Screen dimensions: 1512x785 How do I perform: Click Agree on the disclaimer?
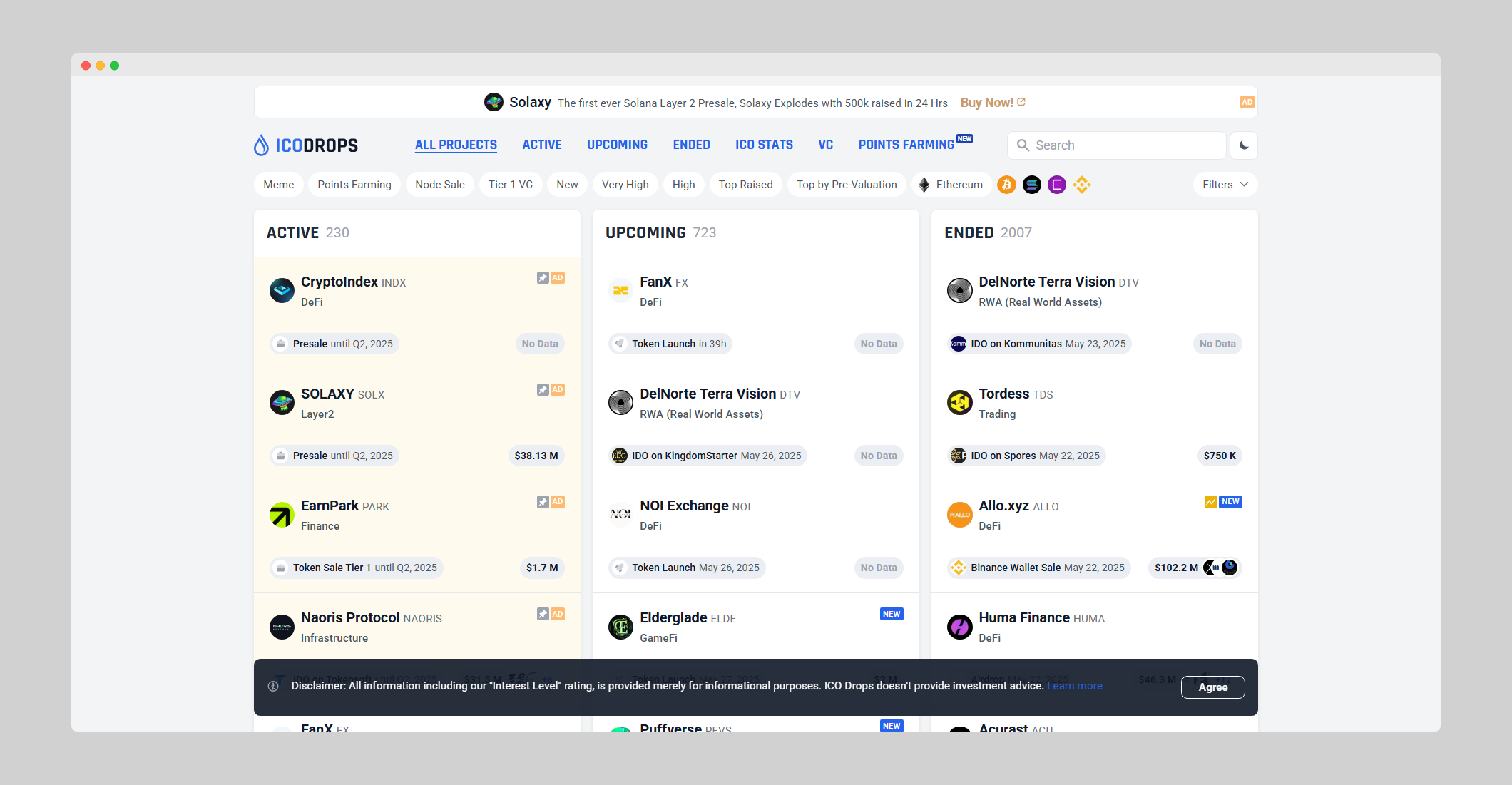(x=1212, y=687)
